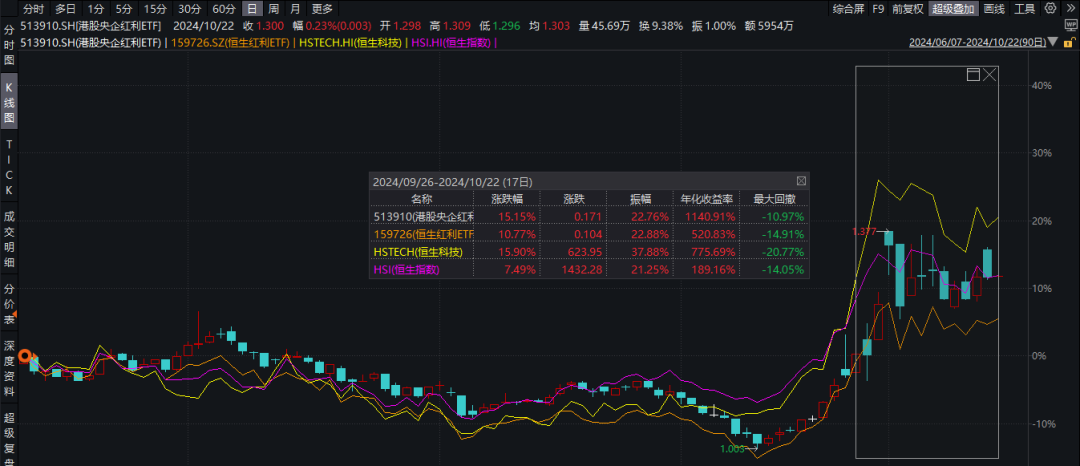Click the F9 button
The width and height of the screenshot is (1080, 466).
[x=878, y=9]
